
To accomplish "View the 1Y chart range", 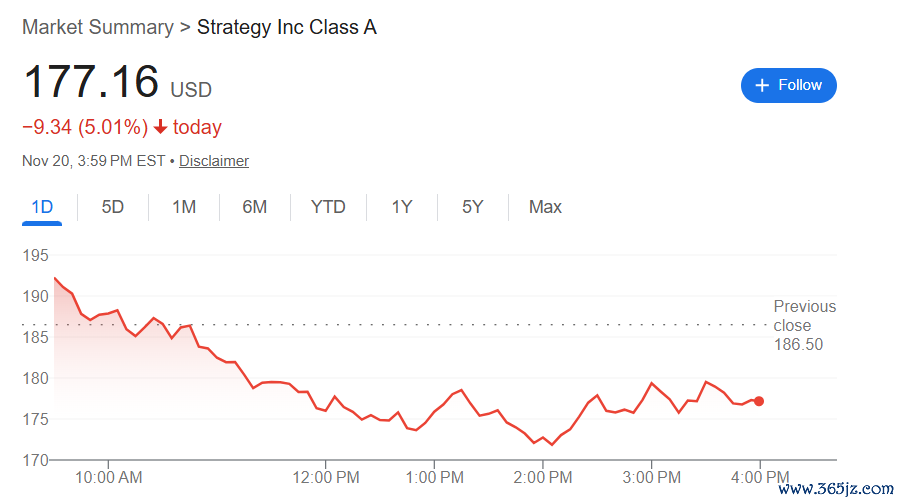I will coord(402,207).
